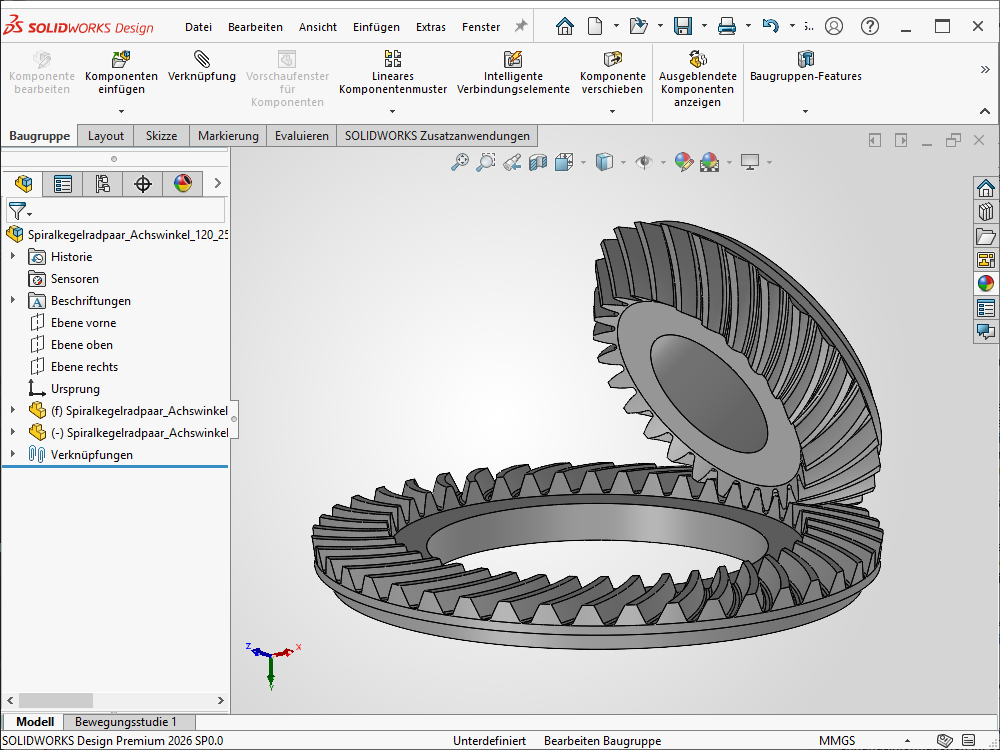Image resolution: width=1000 pixels, height=750 pixels.
Task: Expand the Historie tree node
Action: pos(13,257)
